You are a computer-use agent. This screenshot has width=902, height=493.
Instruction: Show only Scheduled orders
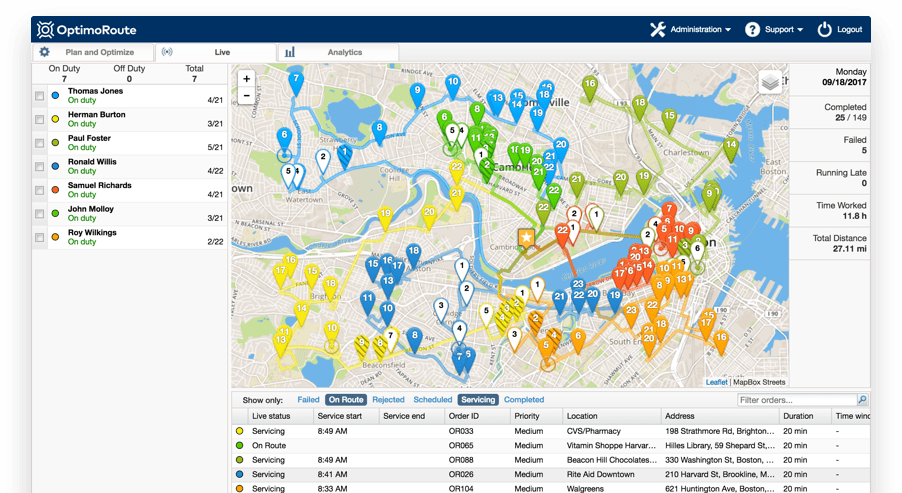point(433,399)
